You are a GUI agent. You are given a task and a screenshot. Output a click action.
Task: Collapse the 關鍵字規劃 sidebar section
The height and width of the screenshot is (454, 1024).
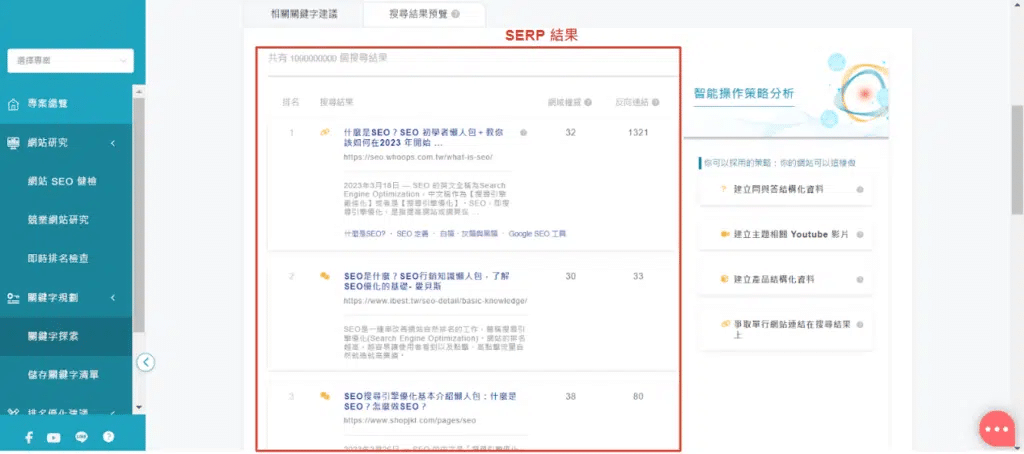tap(113, 298)
